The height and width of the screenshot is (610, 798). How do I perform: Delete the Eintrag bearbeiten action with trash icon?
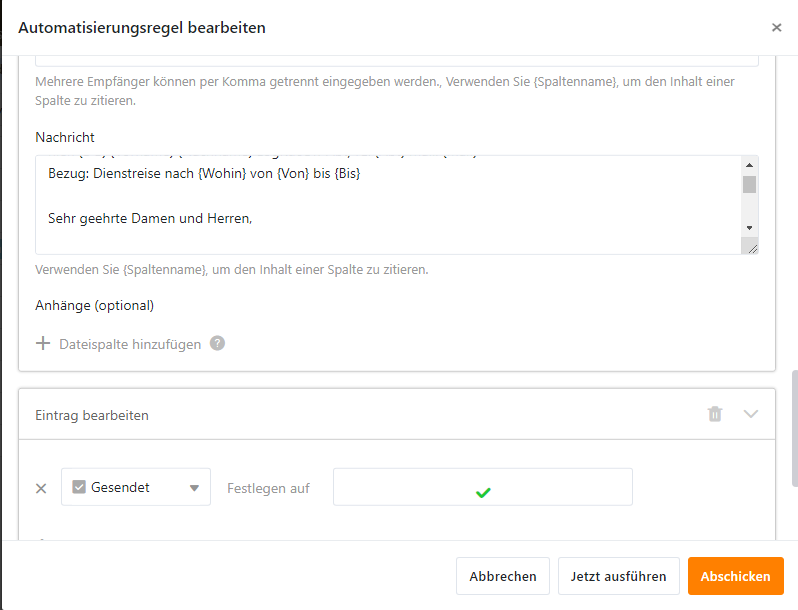pyautogui.click(x=715, y=414)
